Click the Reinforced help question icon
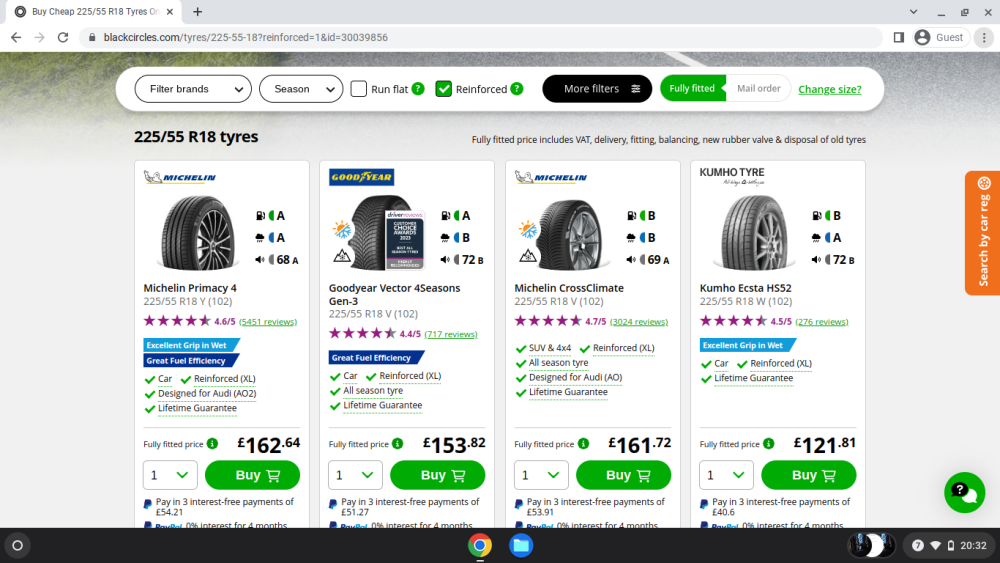The height and width of the screenshot is (563, 1000). pos(517,89)
